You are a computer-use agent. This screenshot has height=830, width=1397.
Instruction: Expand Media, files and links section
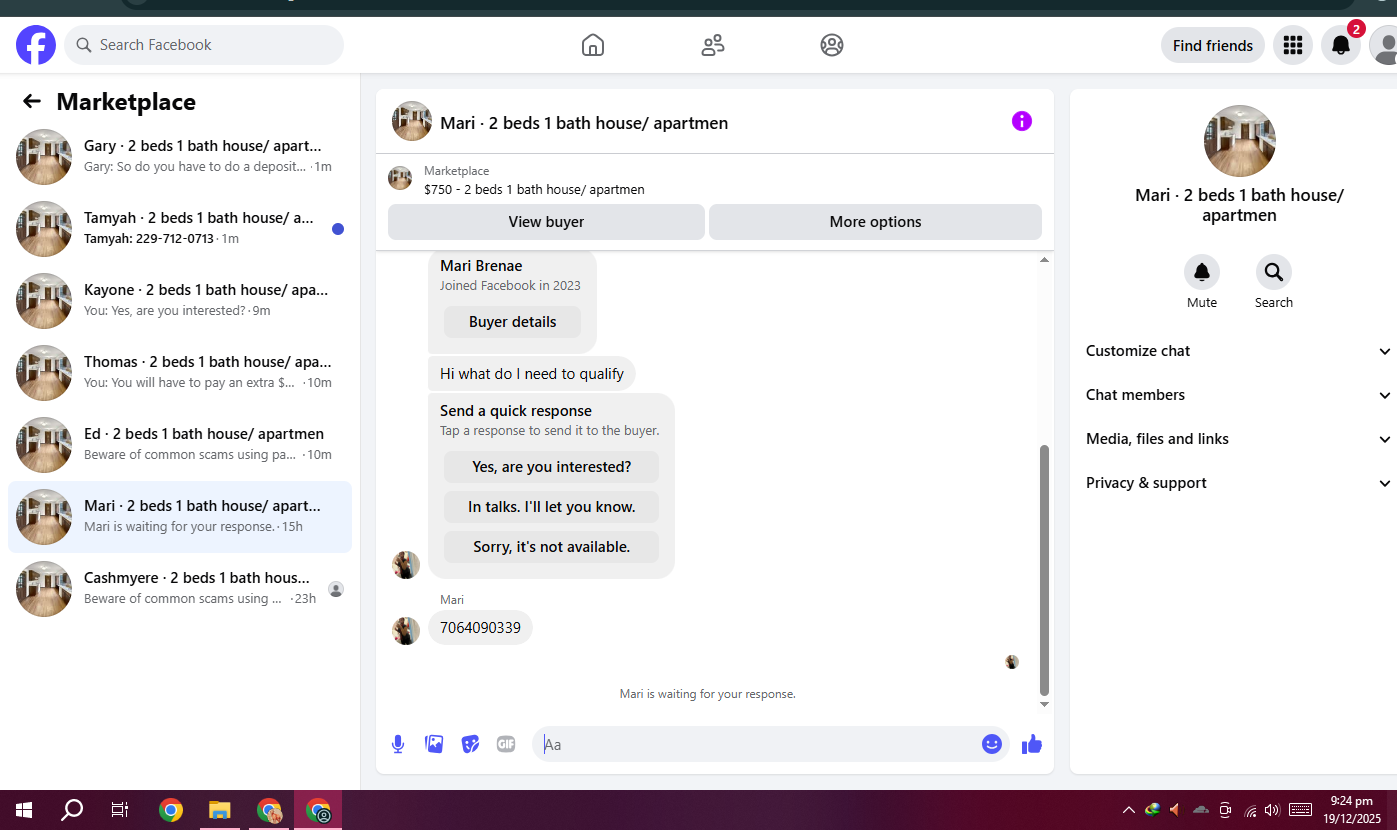click(1238, 439)
